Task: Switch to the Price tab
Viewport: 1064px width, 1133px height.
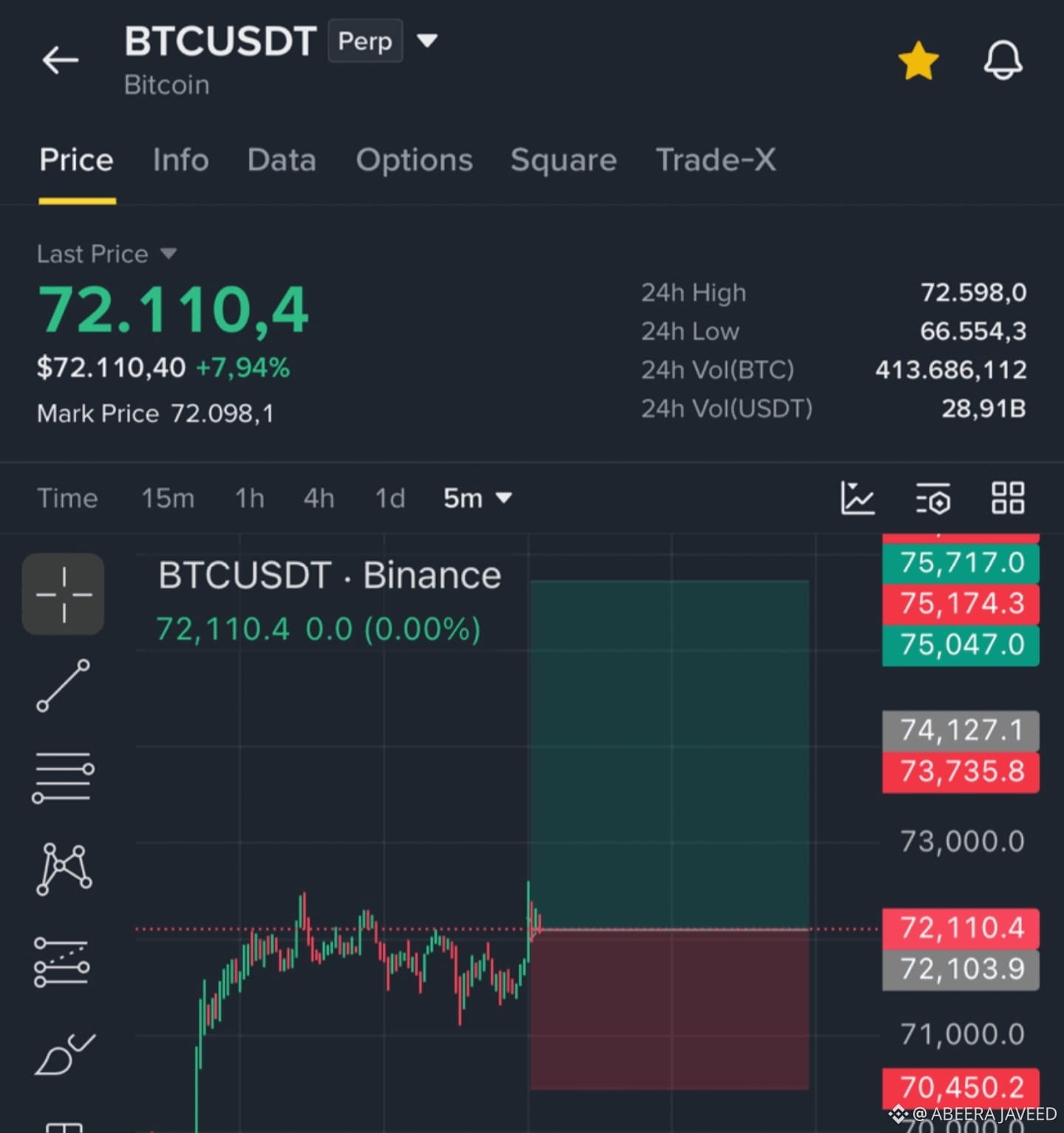Action: [77, 160]
